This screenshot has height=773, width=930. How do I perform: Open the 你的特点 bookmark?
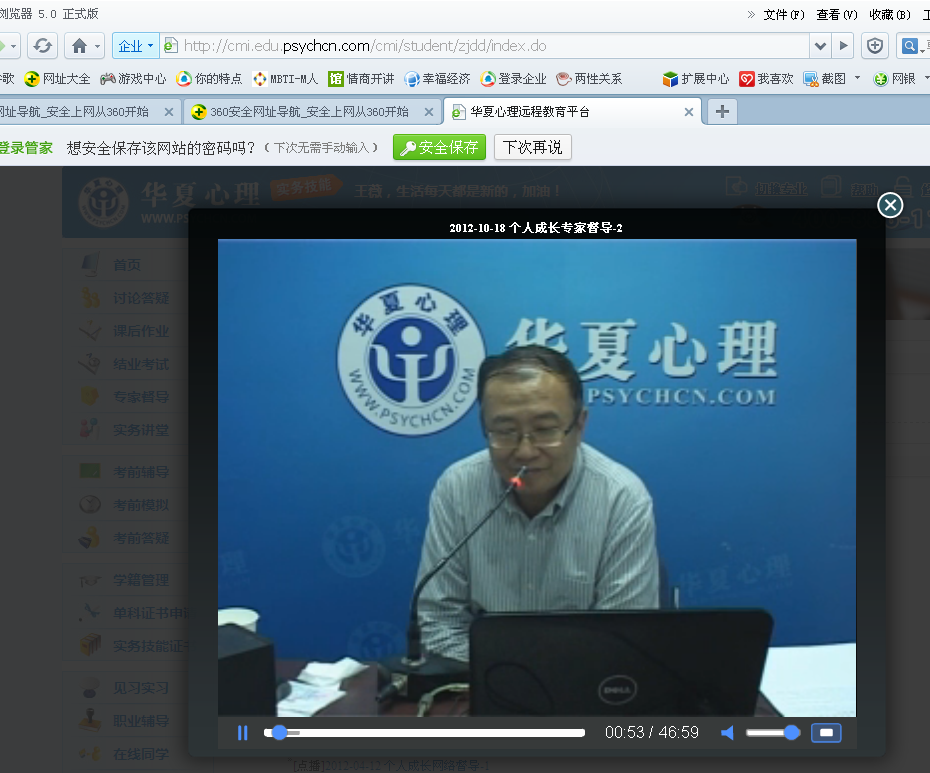pyautogui.click(x=209, y=78)
